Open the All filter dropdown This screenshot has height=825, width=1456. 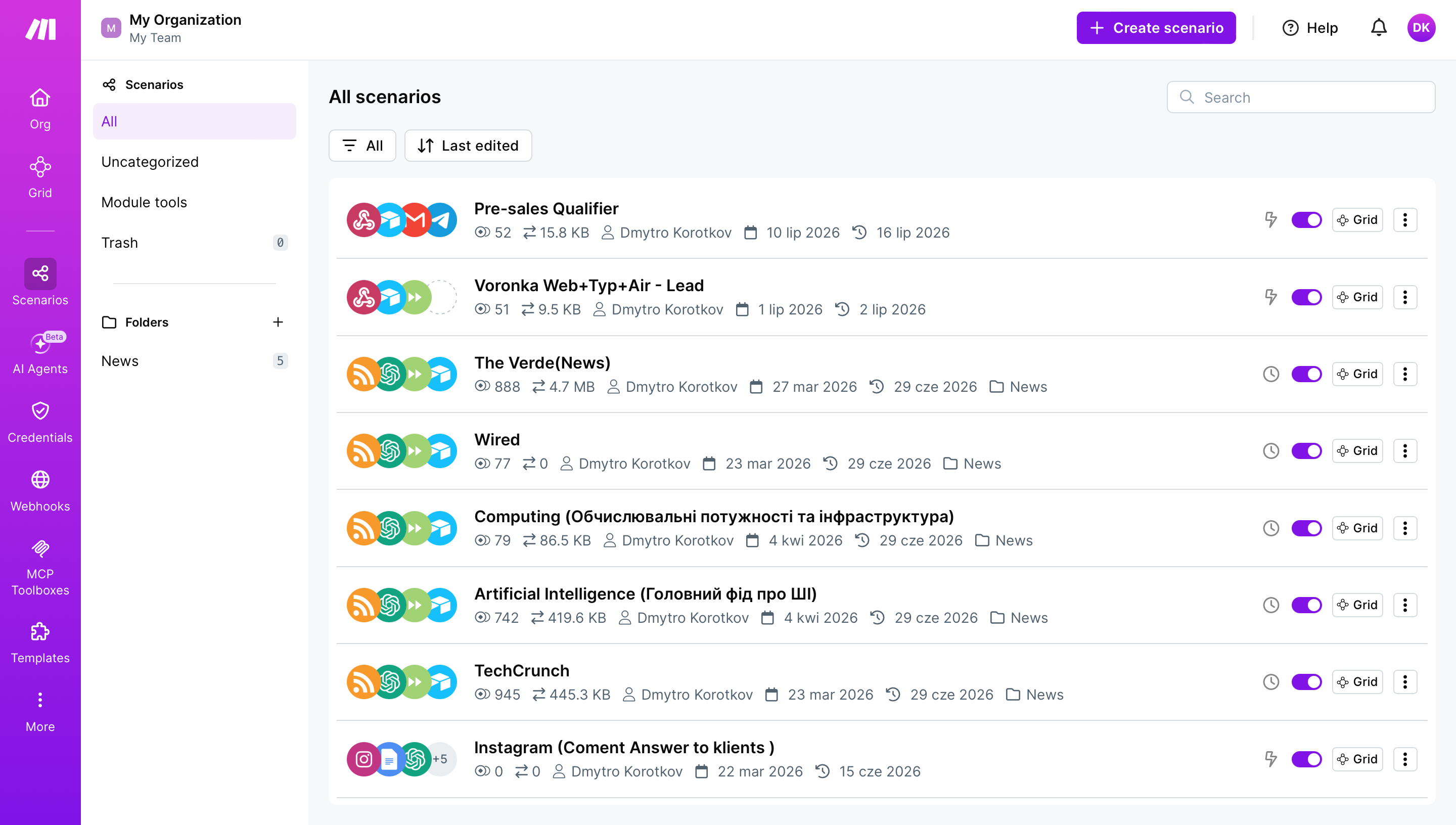click(362, 146)
